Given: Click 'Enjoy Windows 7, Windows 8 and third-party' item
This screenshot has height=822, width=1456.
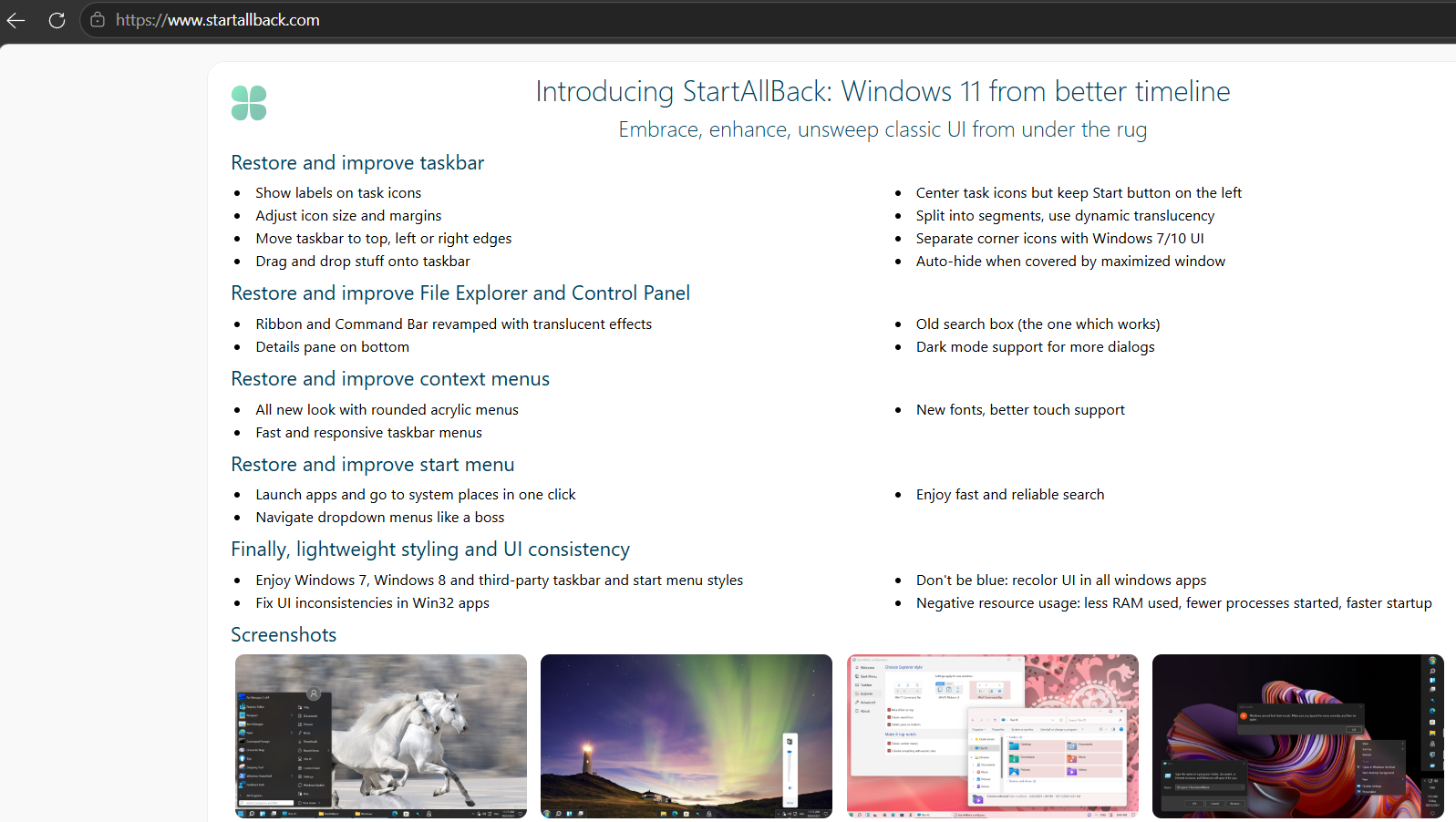Looking at the screenshot, I should [500, 581].
